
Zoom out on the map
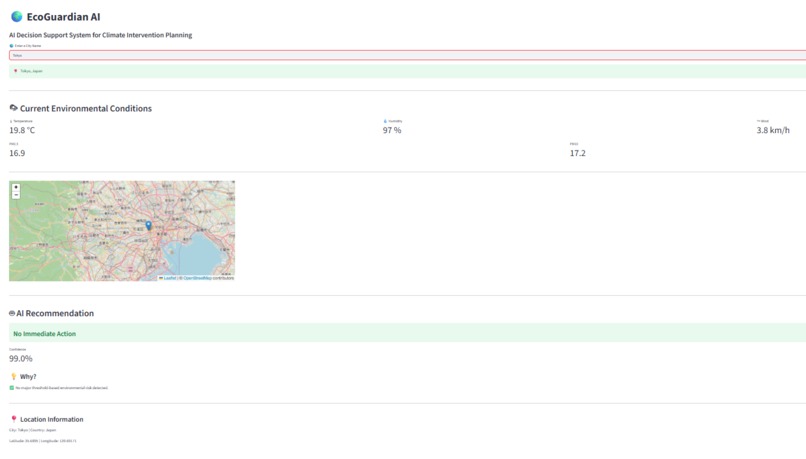(x=16, y=195)
